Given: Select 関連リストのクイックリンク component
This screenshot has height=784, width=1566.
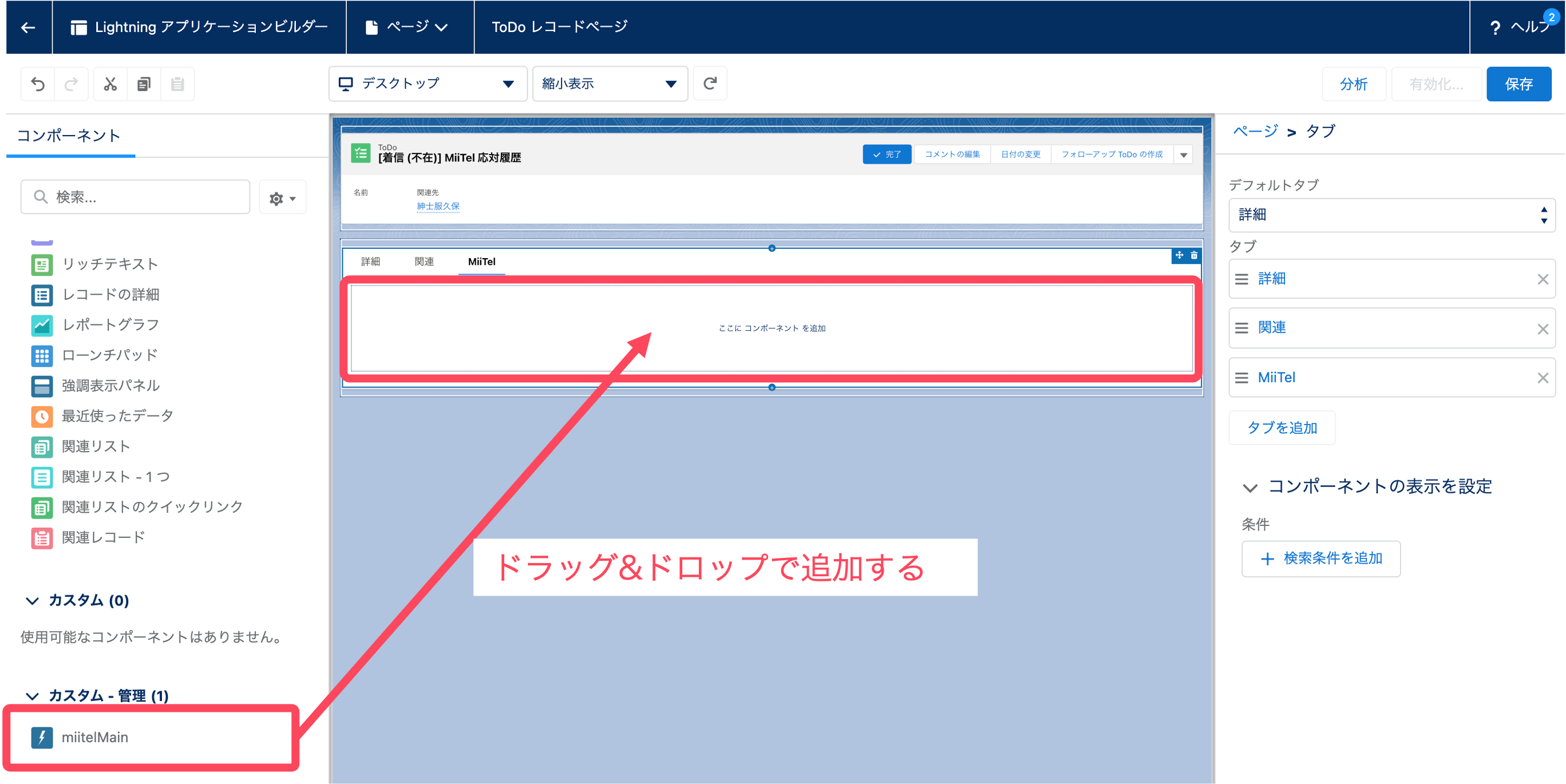Looking at the screenshot, I should click(x=137, y=508).
